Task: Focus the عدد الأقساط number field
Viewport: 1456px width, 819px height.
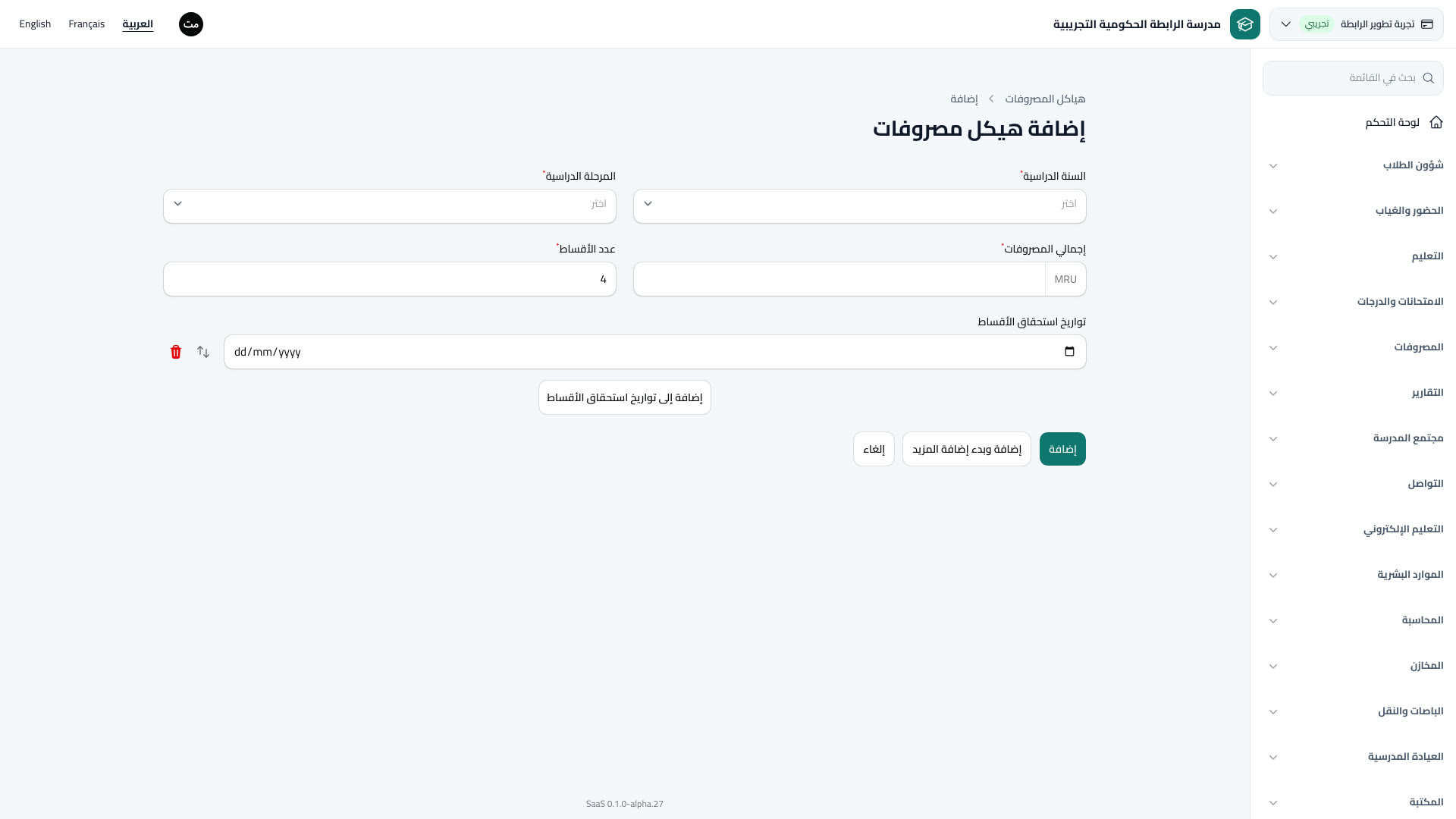Action: click(x=390, y=279)
